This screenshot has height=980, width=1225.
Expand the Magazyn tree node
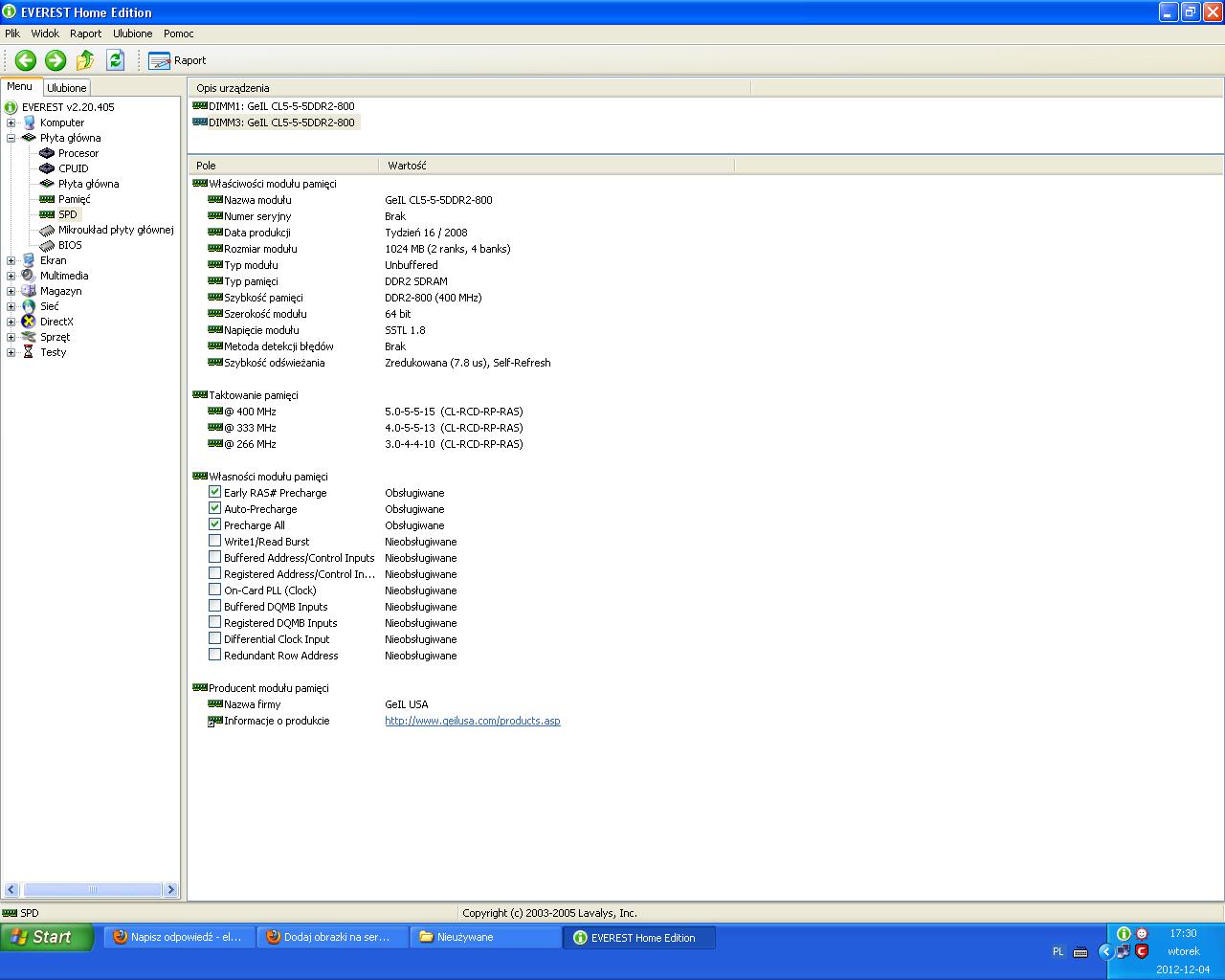click(11, 291)
